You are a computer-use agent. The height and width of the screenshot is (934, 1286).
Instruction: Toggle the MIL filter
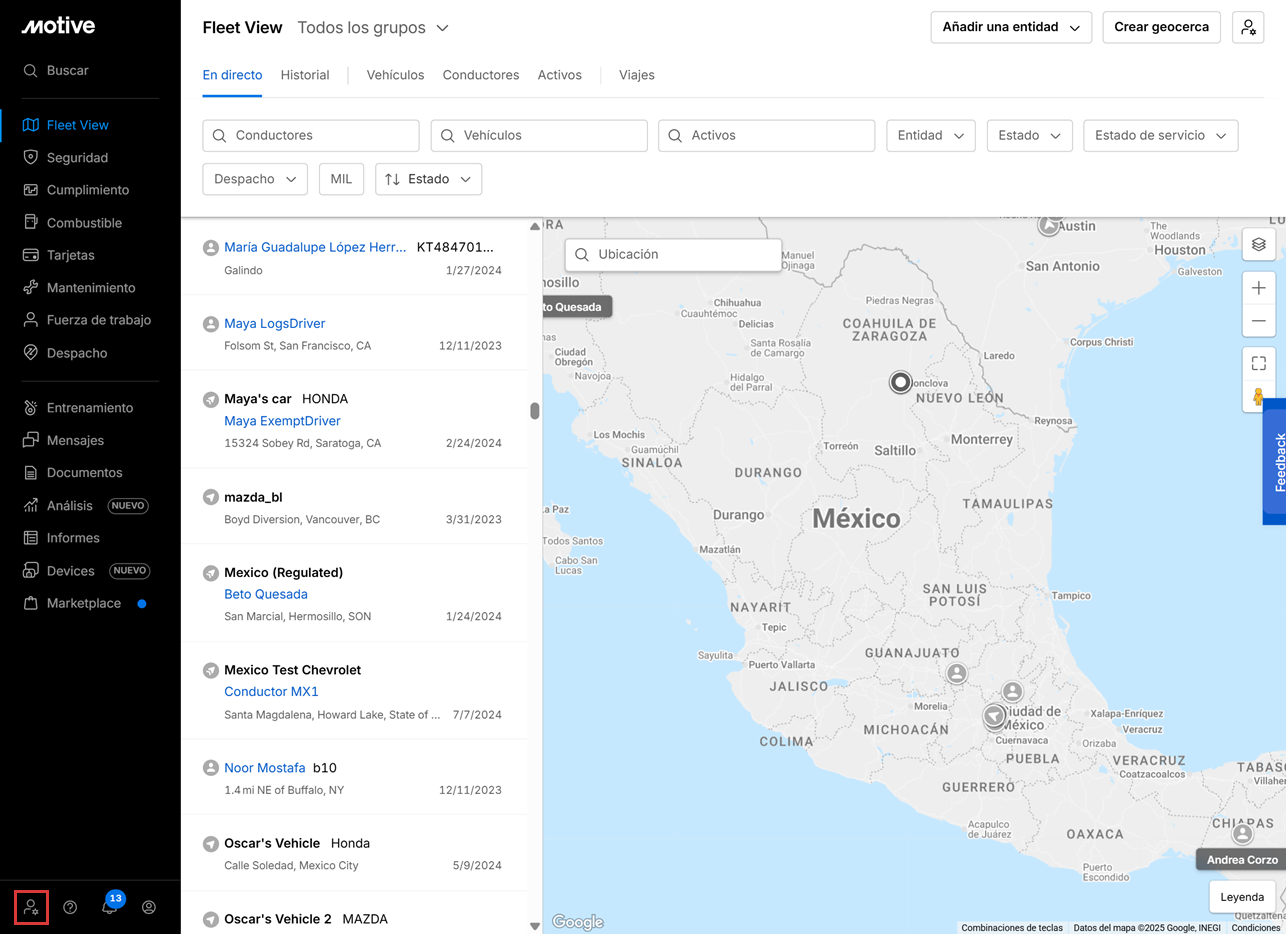[341, 179]
